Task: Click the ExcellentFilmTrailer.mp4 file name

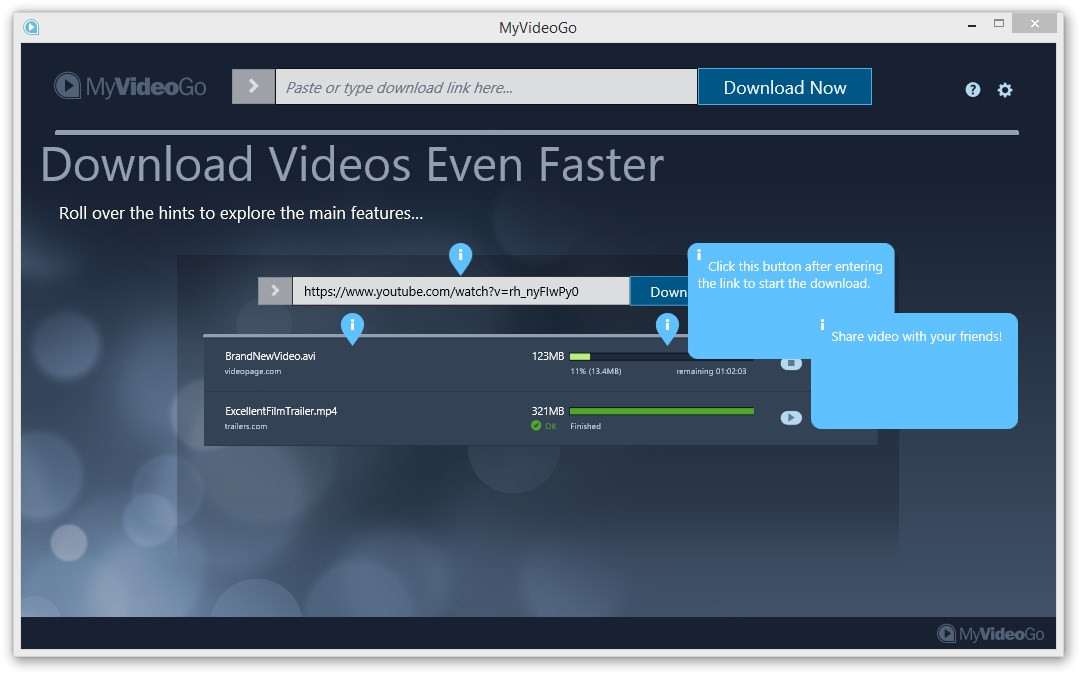Action: pos(281,411)
